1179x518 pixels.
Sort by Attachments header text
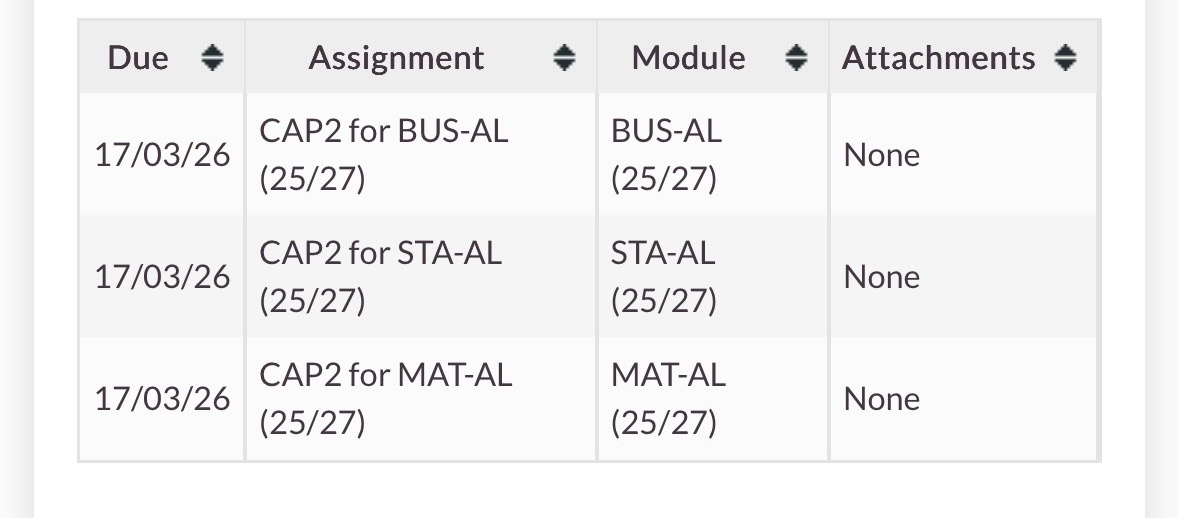(938, 58)
